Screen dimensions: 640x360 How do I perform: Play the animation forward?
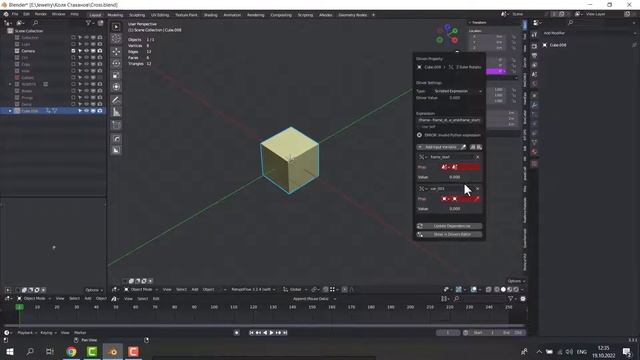(271, 333)
